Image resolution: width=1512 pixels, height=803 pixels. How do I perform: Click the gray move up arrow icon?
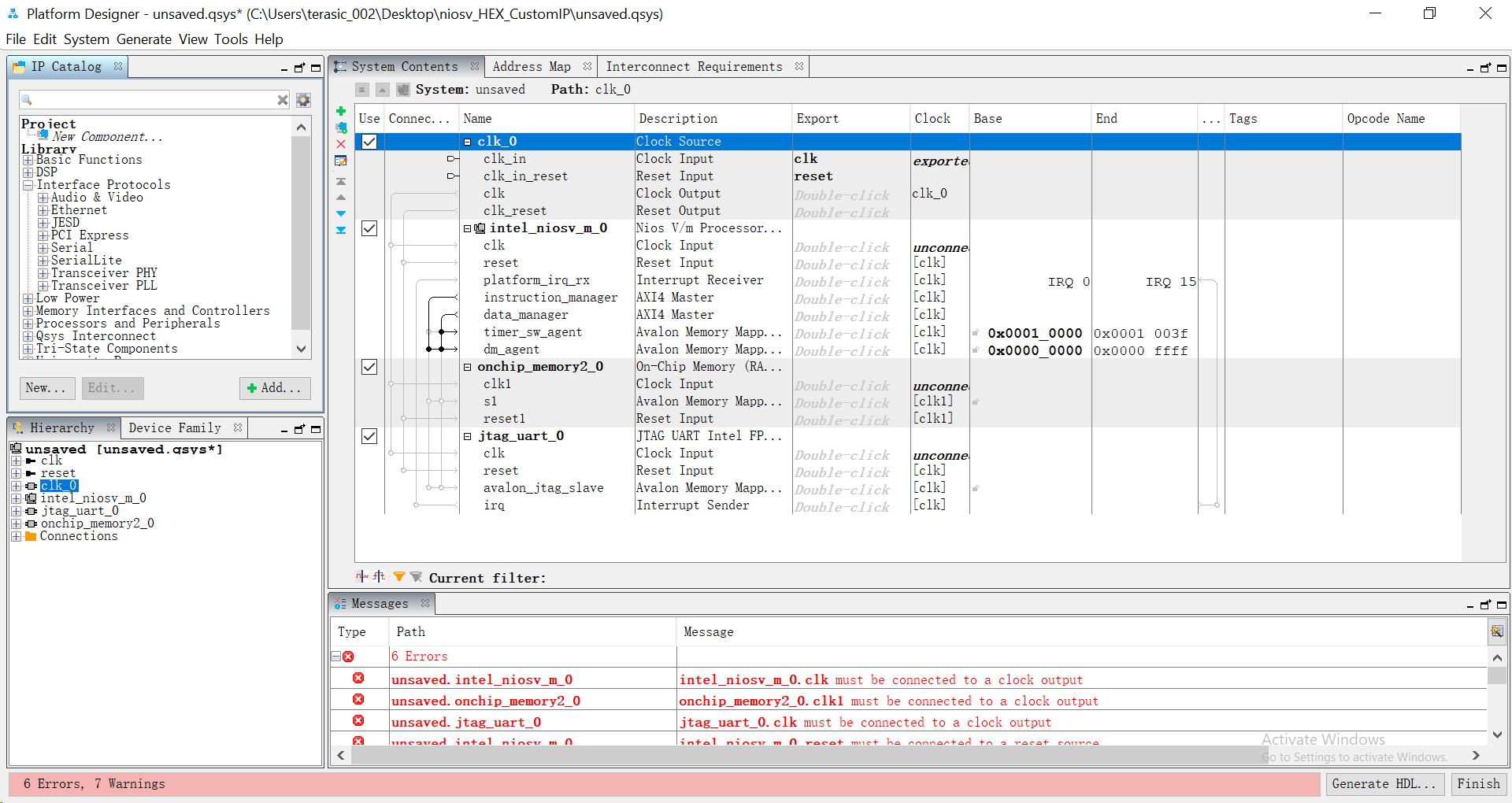341,197
